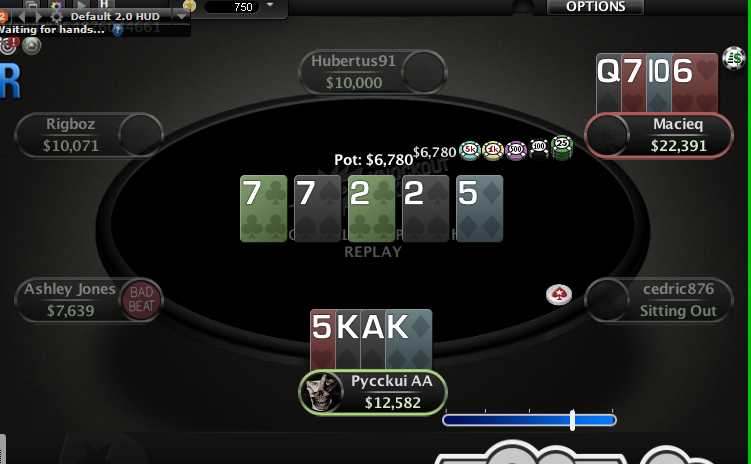Image resolution: width=751 pixels, height=464 pixels.
Task: Expand the dropdown arrow beside 750
Action: click(270, 5)
